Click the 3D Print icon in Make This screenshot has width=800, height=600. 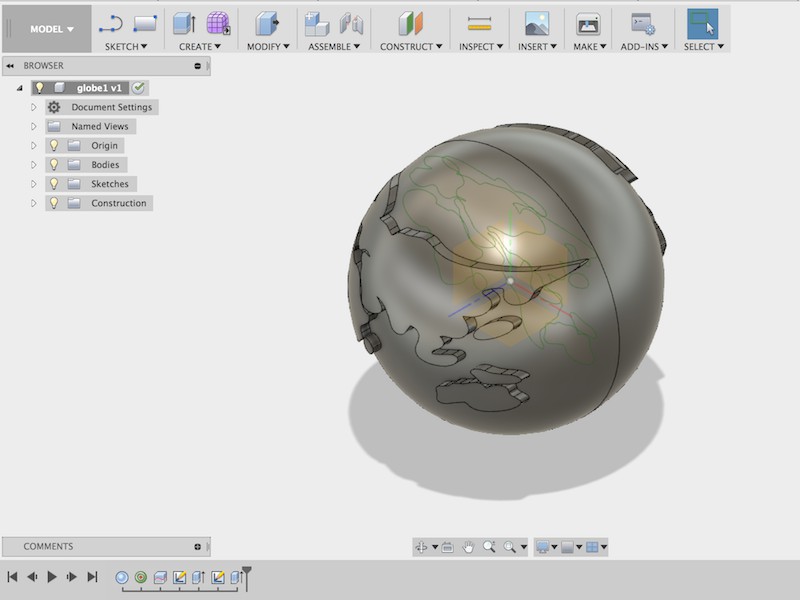588,24
